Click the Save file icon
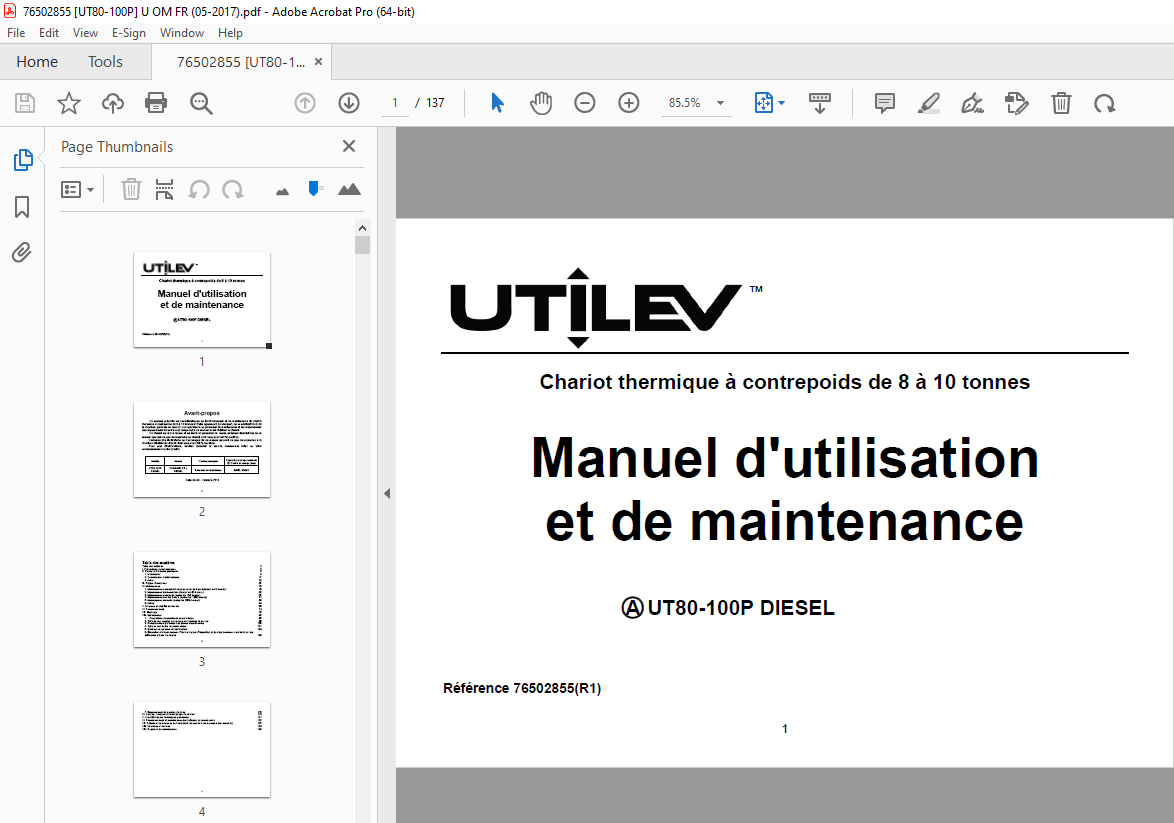 [x=25, y=103]
